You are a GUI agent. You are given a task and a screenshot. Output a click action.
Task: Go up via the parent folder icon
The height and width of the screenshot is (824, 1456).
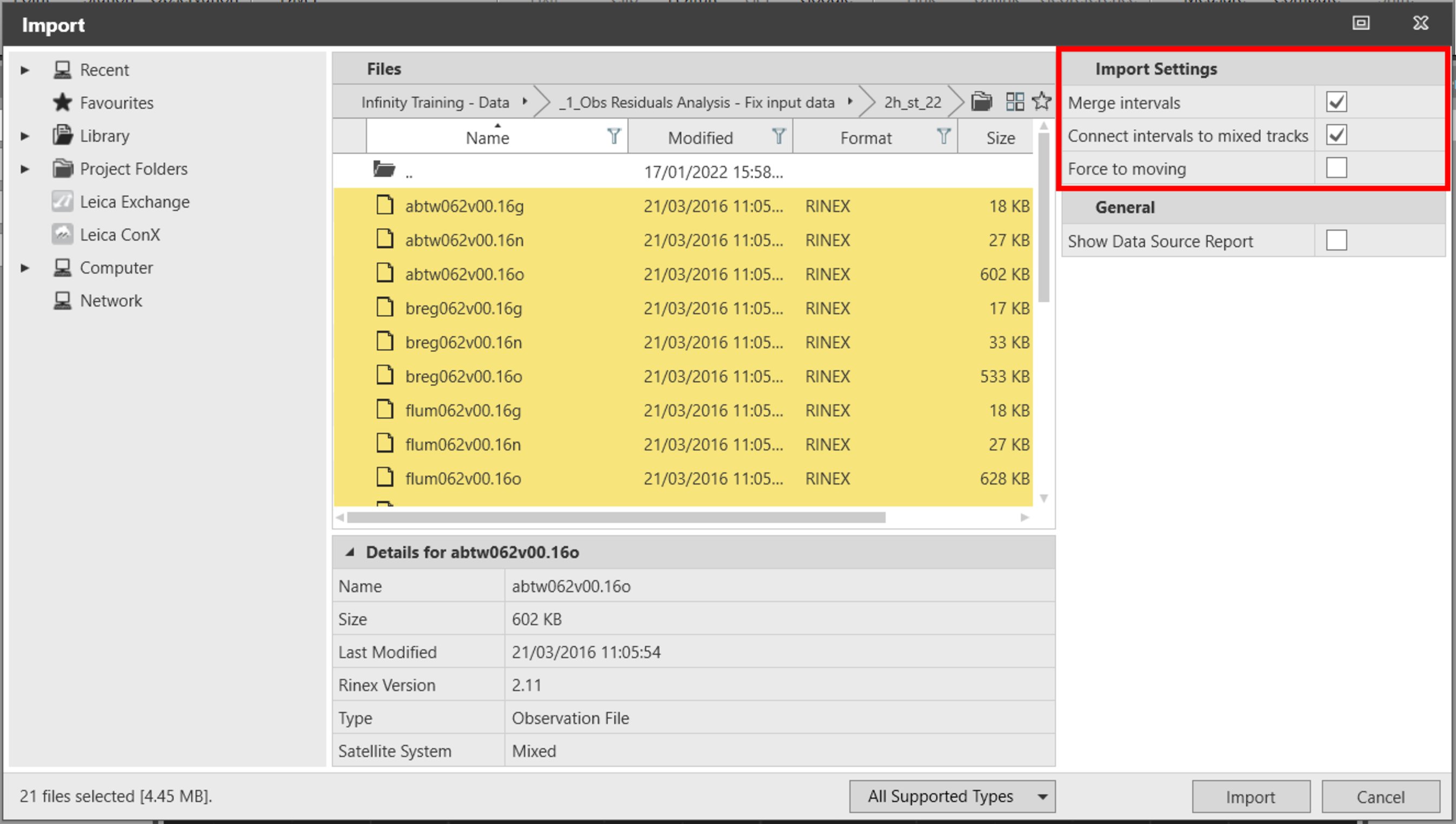pos(384,169)
